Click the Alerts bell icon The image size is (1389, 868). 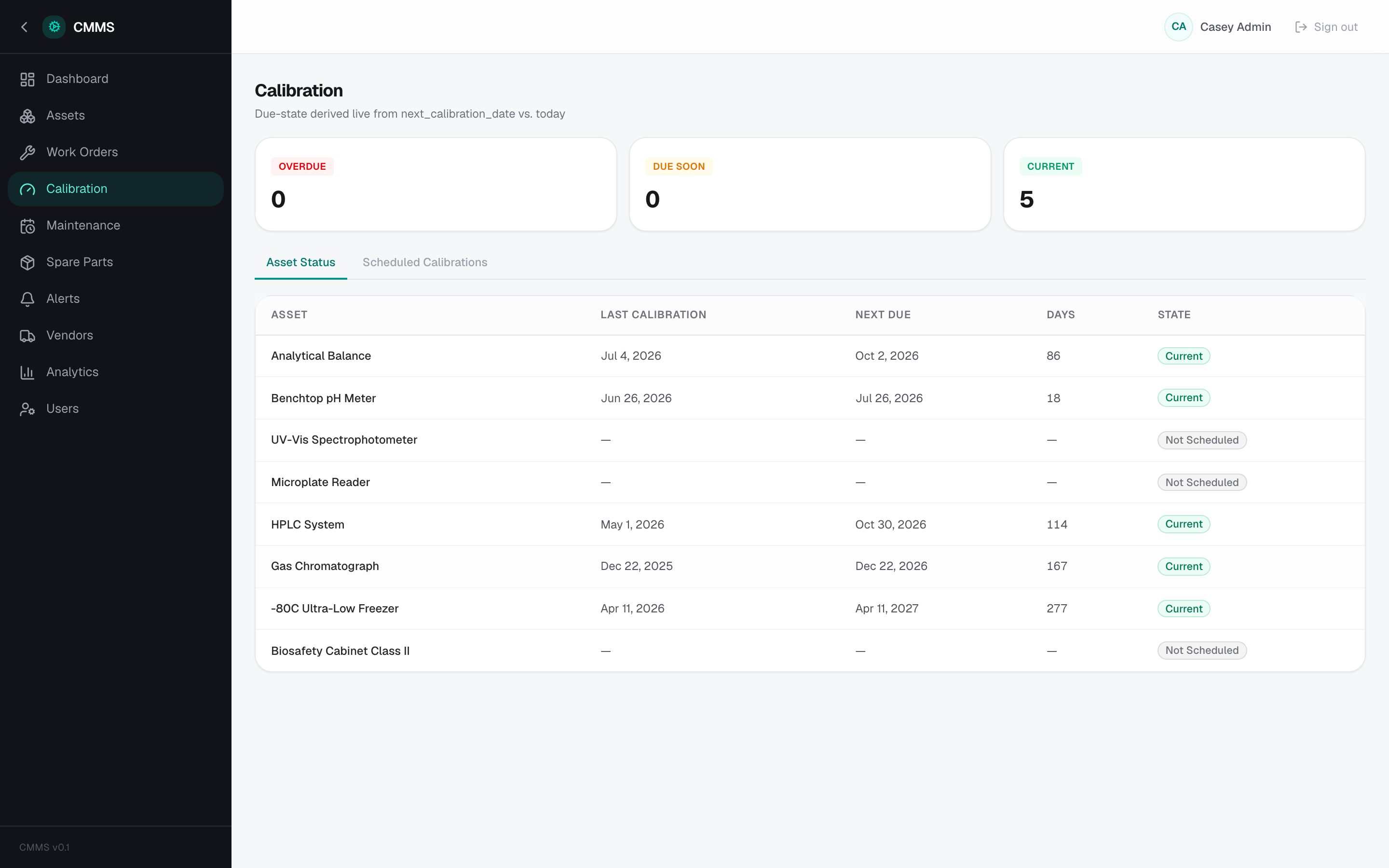point(27,299)
